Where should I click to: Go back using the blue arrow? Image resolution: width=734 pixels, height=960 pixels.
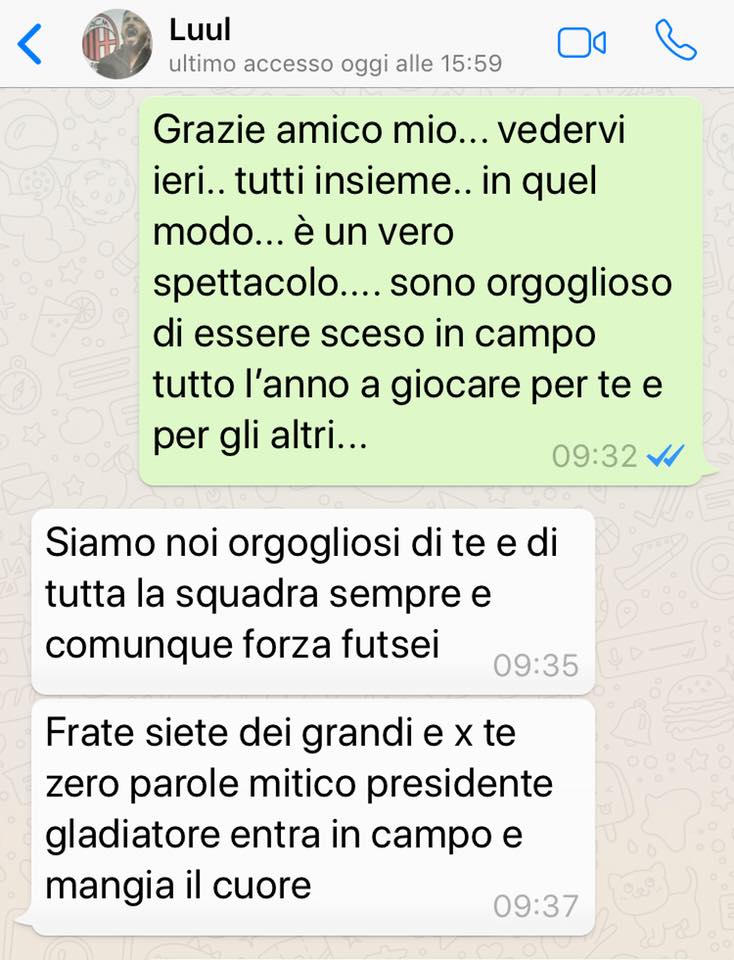[29, 44]
